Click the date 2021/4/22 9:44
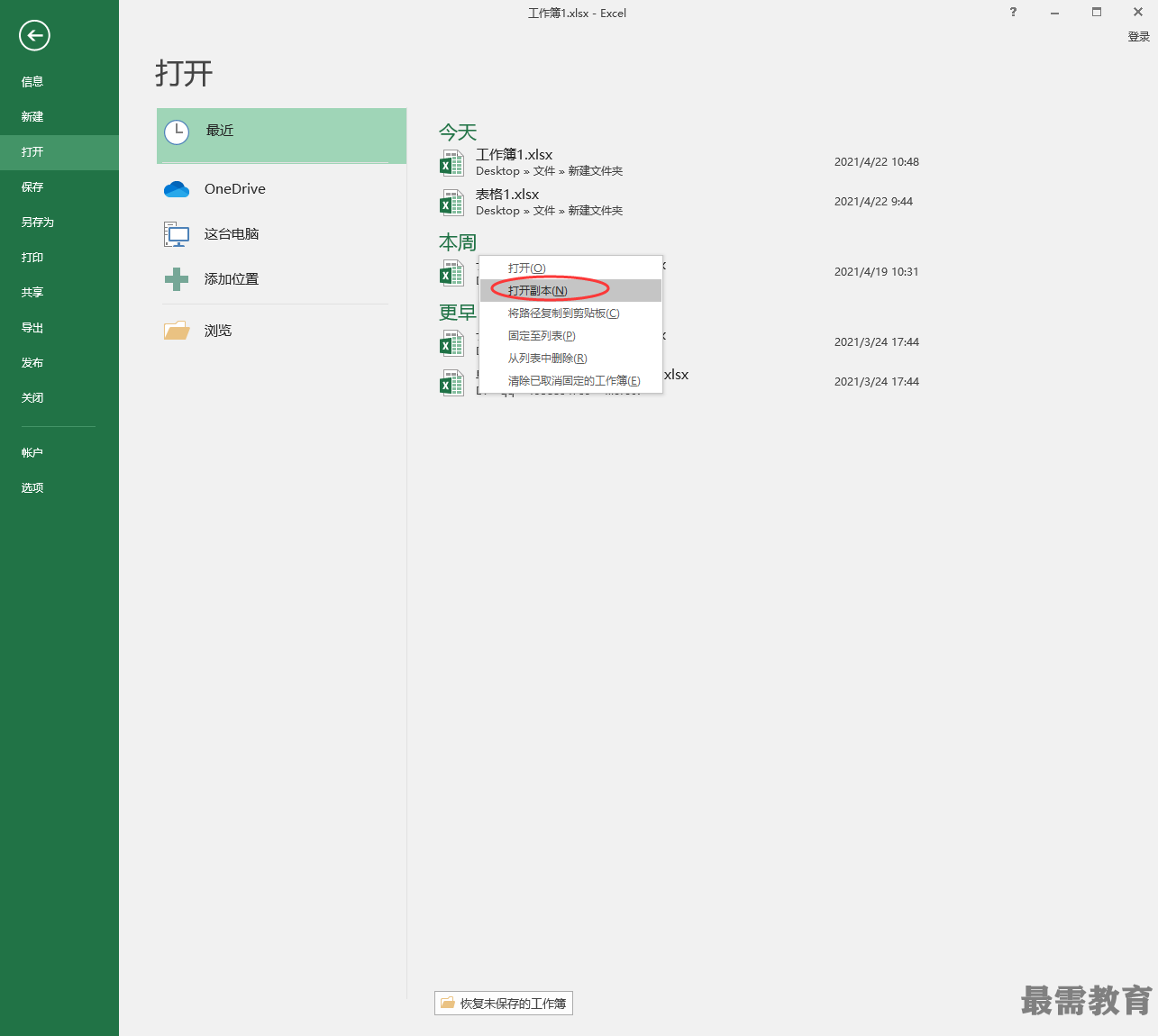This screenshot has height=1036, width=1158. point(873,202)
